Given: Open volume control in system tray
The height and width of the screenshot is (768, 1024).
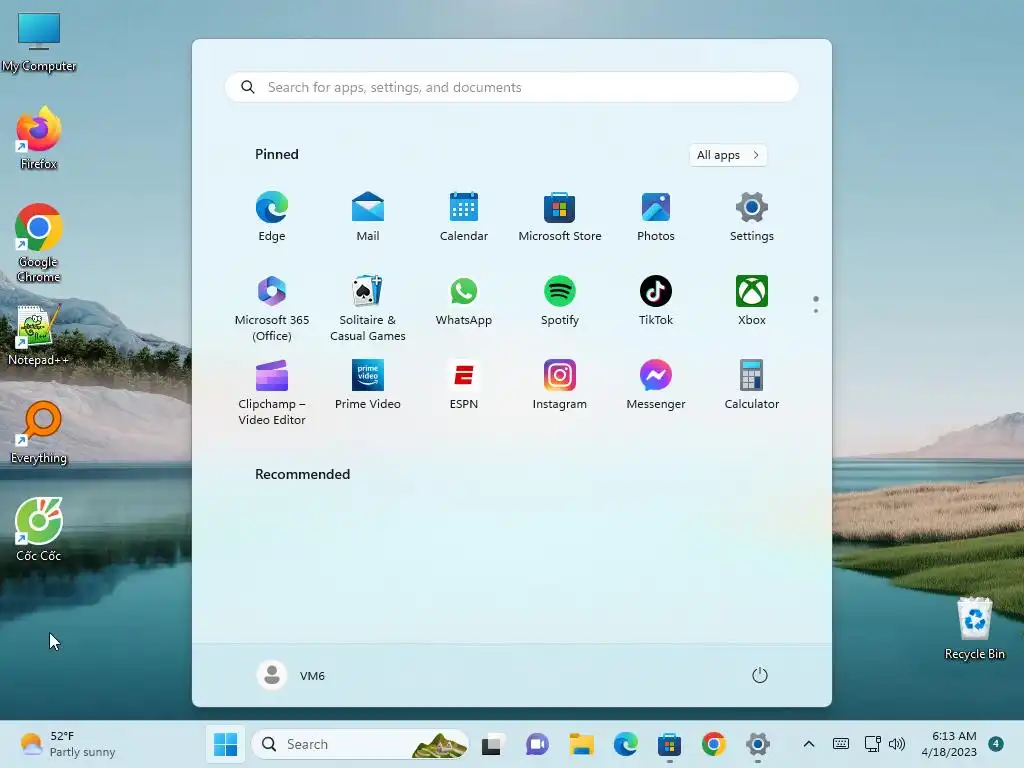Looking at the screenshot, I should point(897,744).
